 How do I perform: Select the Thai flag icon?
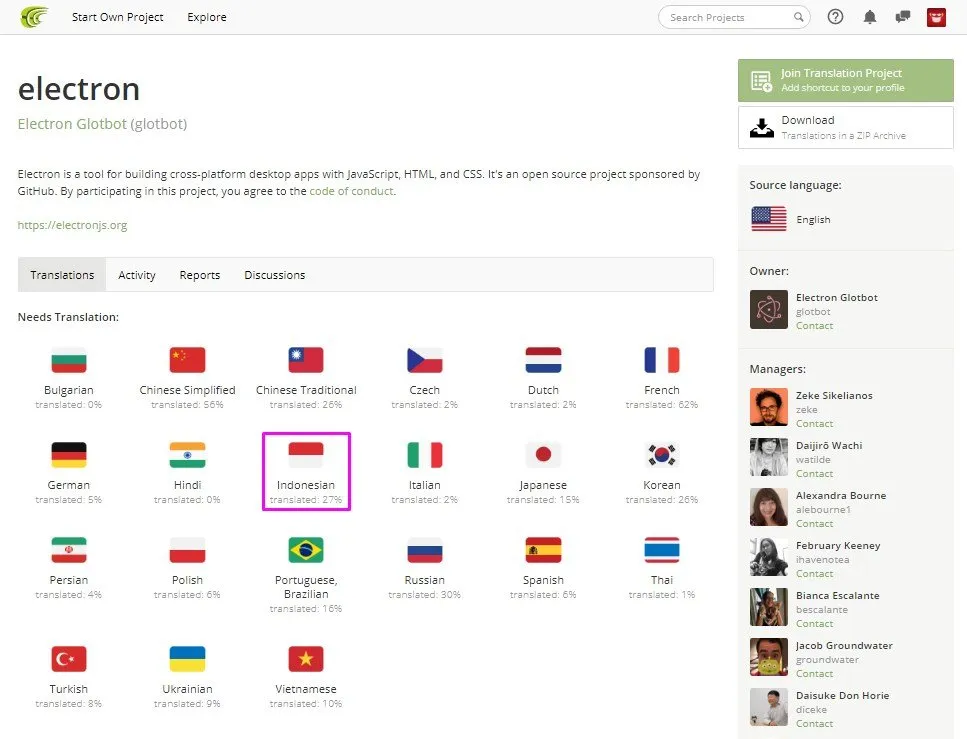pos(662,550)
